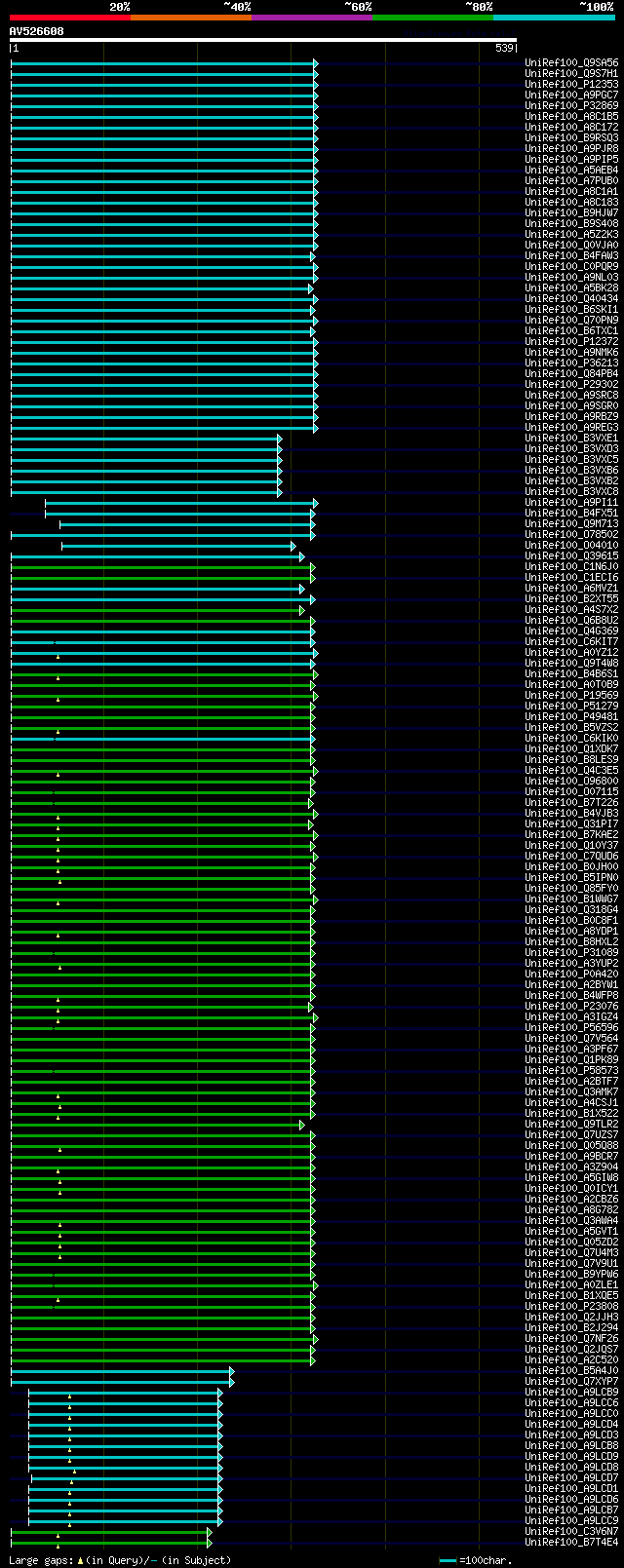Screen dimensions: 624x1568
Task: Select UniRef100_Q9T4W8 label
Action: point(571,664)
